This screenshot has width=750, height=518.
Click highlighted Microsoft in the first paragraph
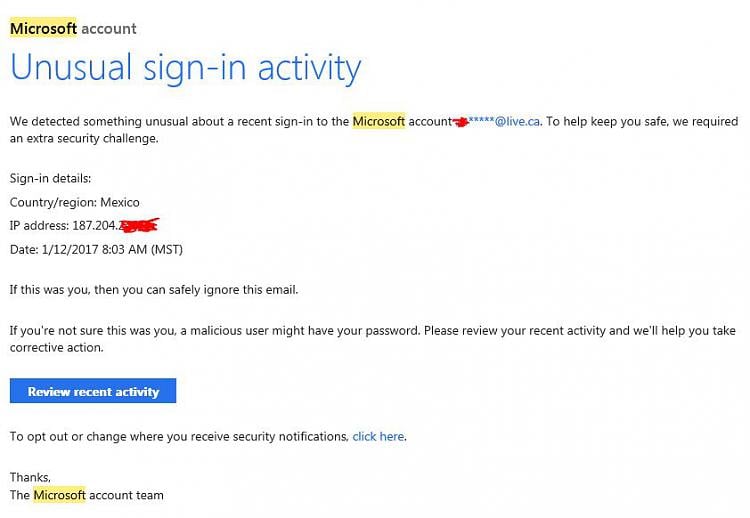point(379,121)
